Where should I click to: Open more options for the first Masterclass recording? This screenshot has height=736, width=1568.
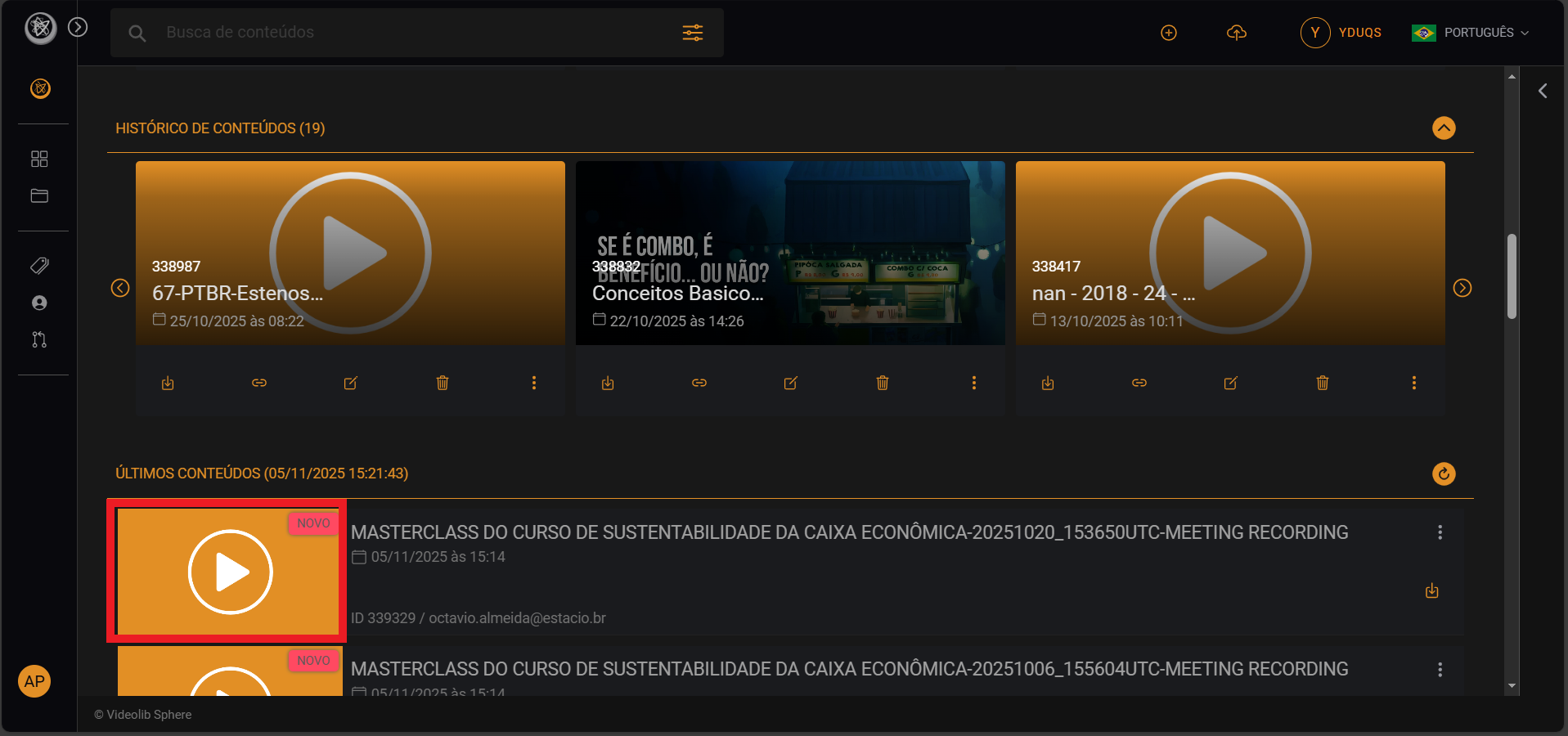pyautogui.click(x=1440, y=532)
